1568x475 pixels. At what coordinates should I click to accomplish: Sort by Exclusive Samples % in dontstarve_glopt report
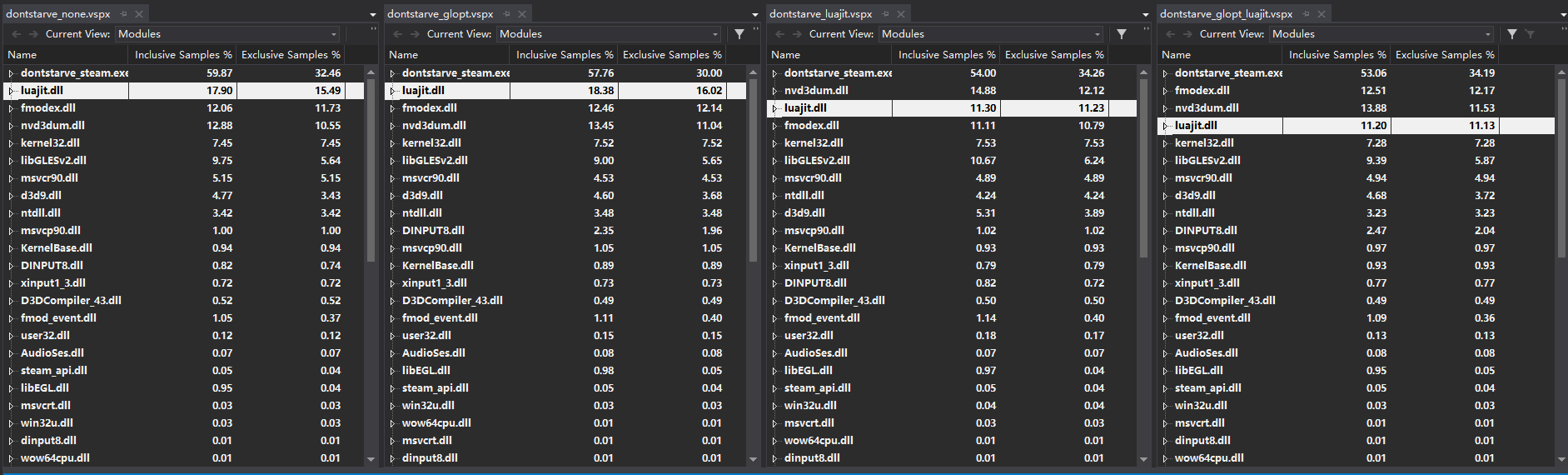tap(672, 55)
